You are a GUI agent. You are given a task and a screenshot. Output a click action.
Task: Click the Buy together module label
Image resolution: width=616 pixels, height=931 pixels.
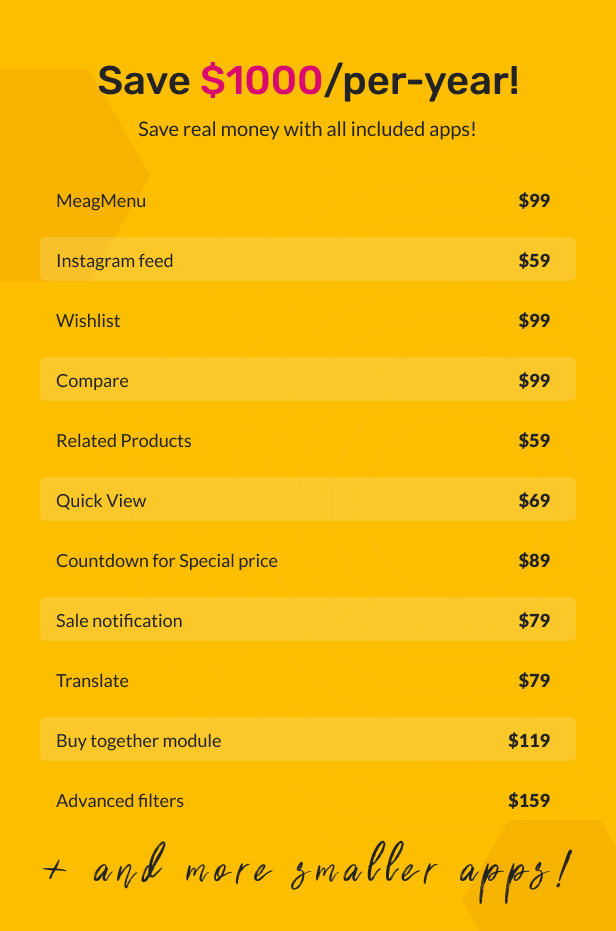tap(139, 741)
